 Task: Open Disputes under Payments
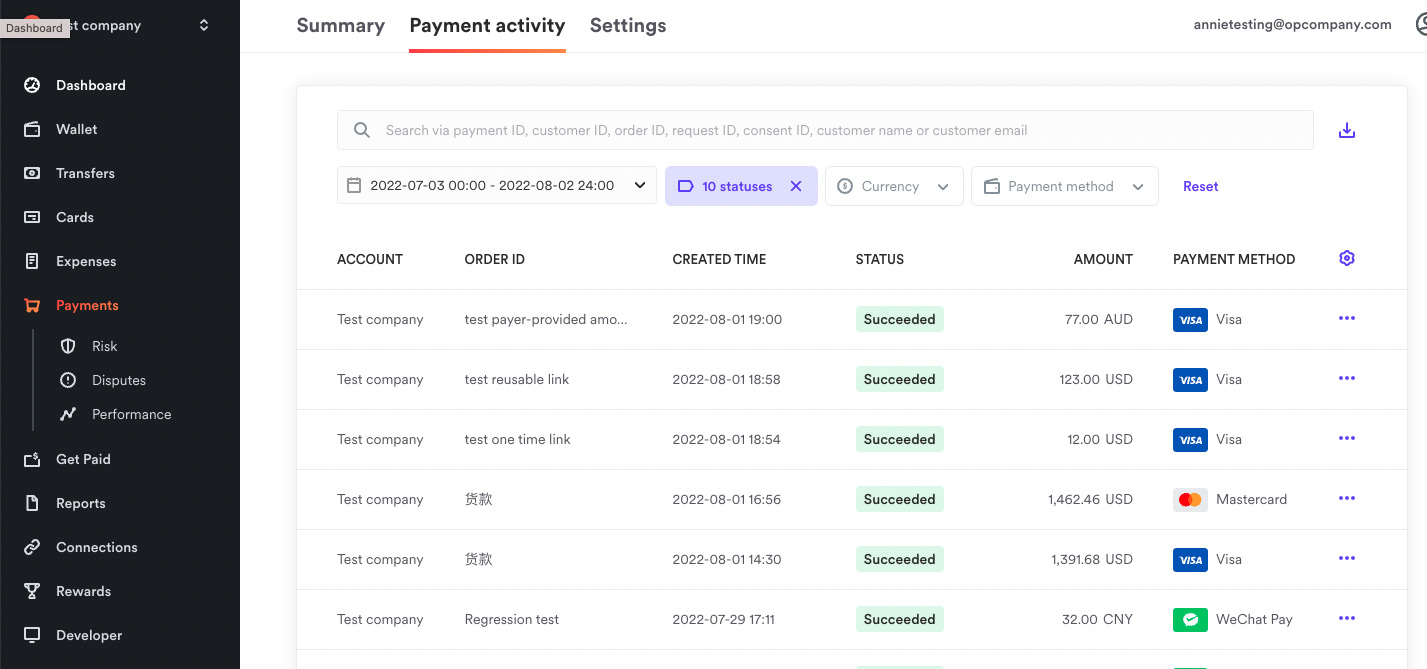coord(118,380)
